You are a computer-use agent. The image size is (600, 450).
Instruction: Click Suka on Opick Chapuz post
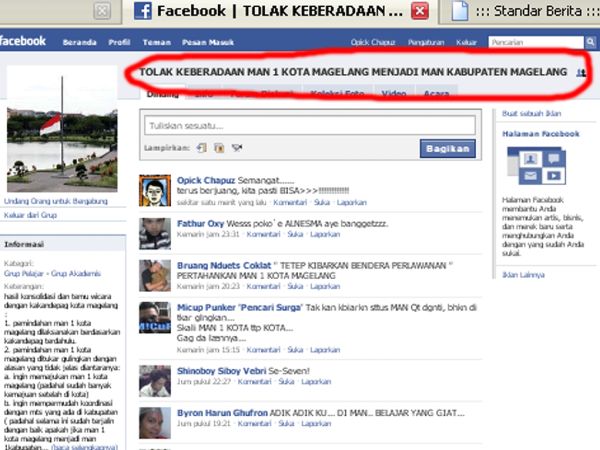tap(322, 202)
